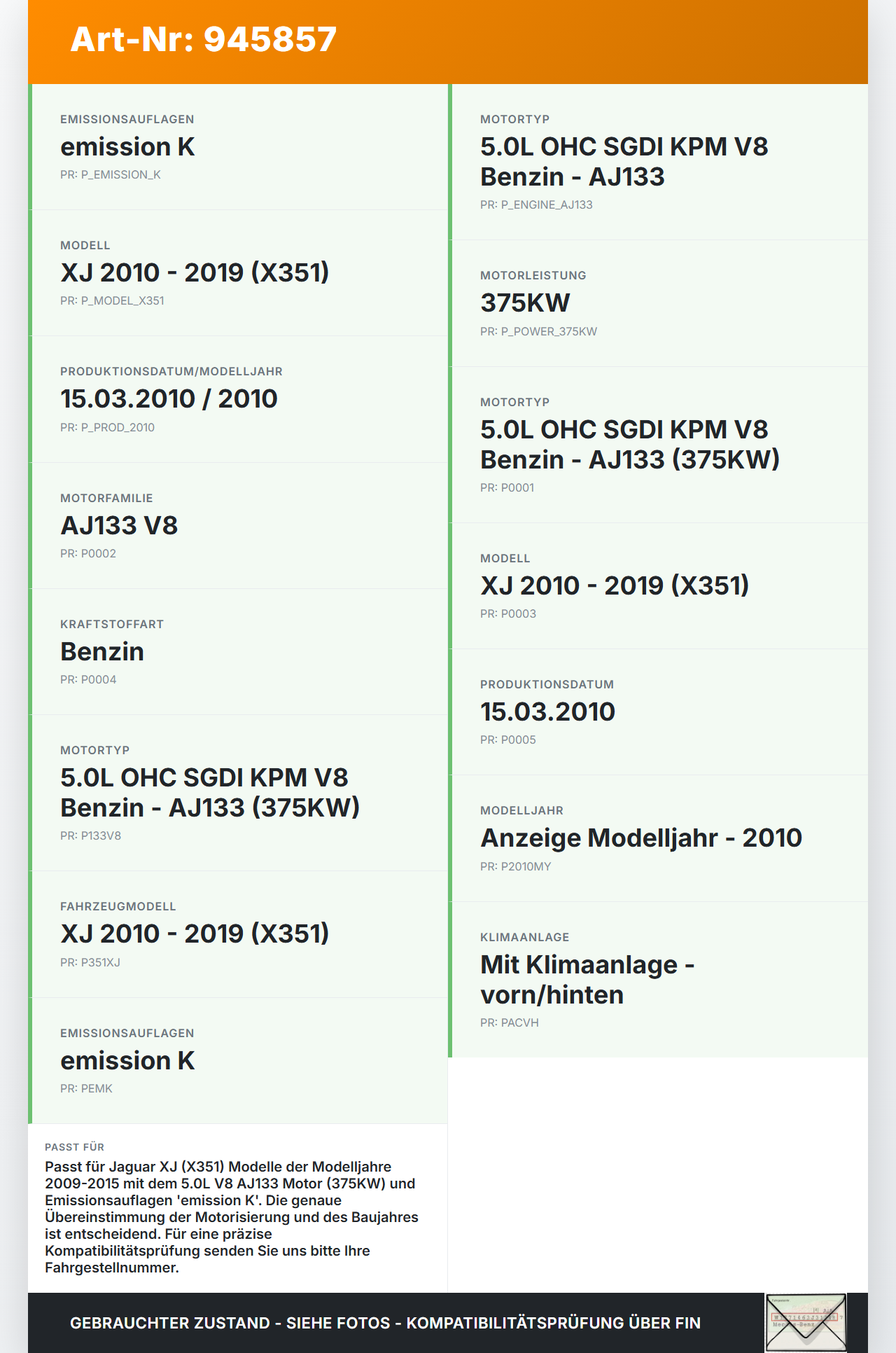Click the Motorfamilie AJ133 V8 card

[238, 526]
